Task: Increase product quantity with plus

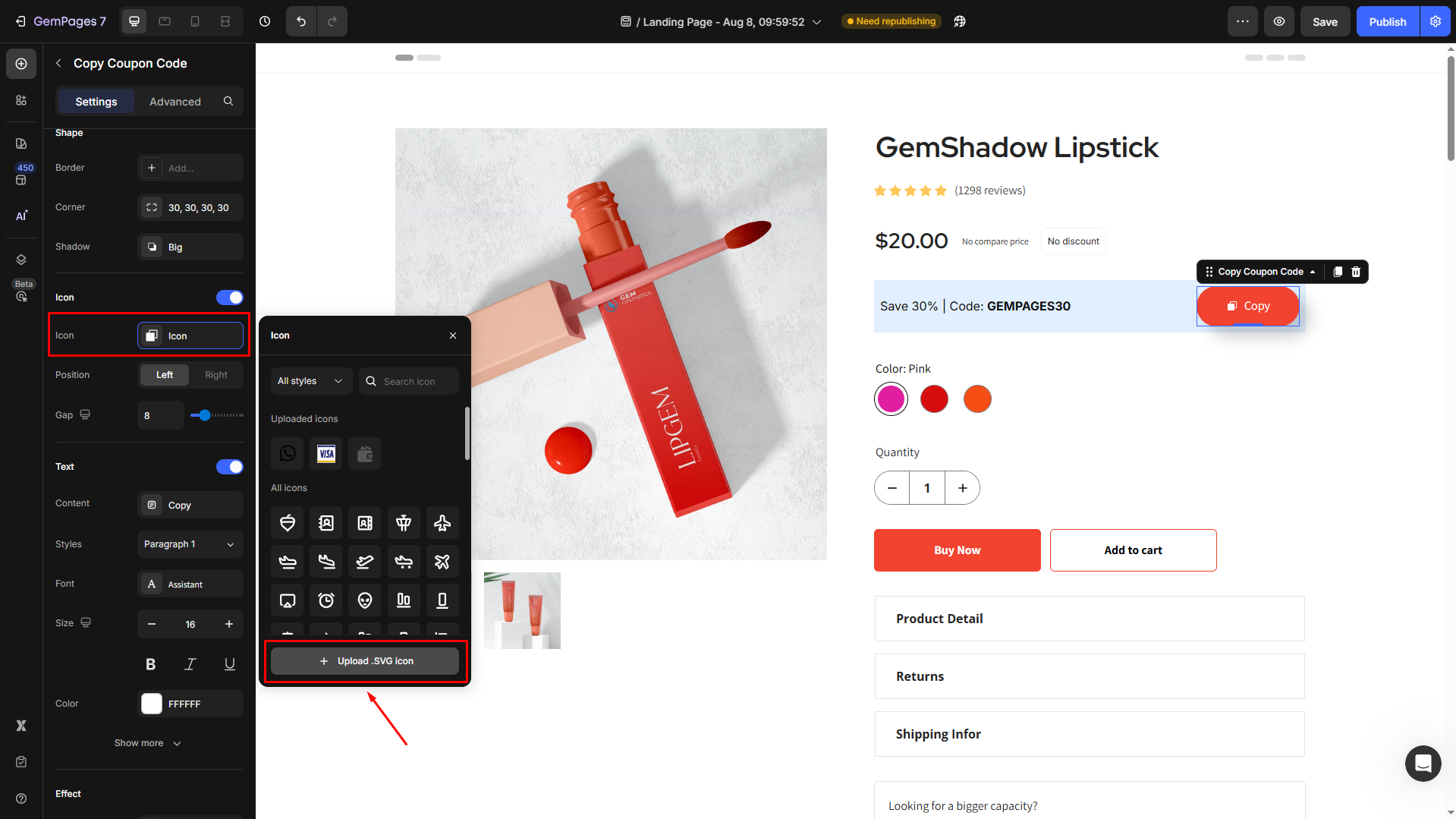Action: coord(963,488)
